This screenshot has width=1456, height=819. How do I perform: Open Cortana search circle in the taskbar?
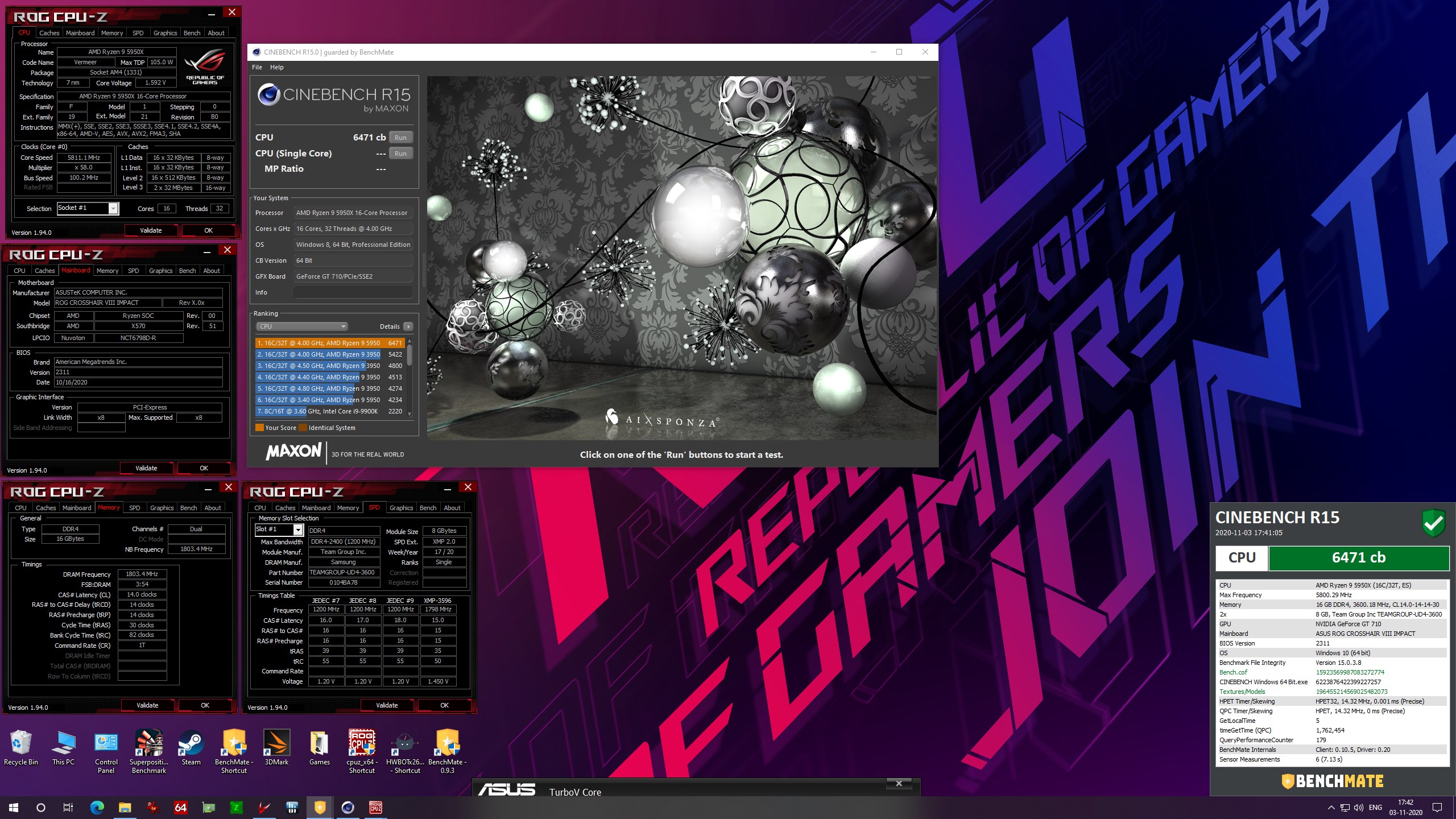41,807
